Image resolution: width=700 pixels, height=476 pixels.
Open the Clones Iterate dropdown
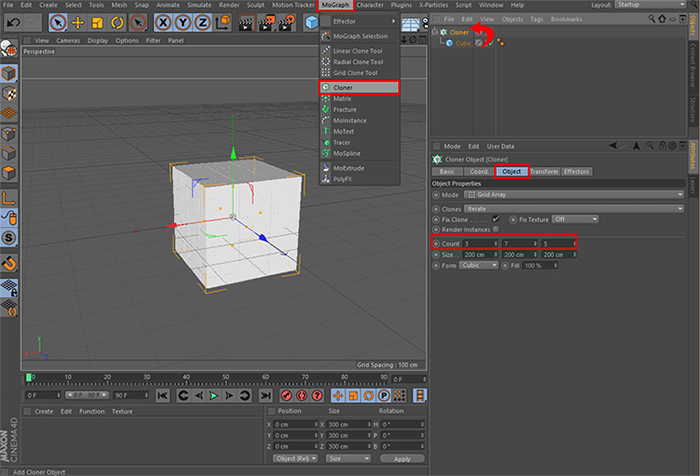click(574, 209)
